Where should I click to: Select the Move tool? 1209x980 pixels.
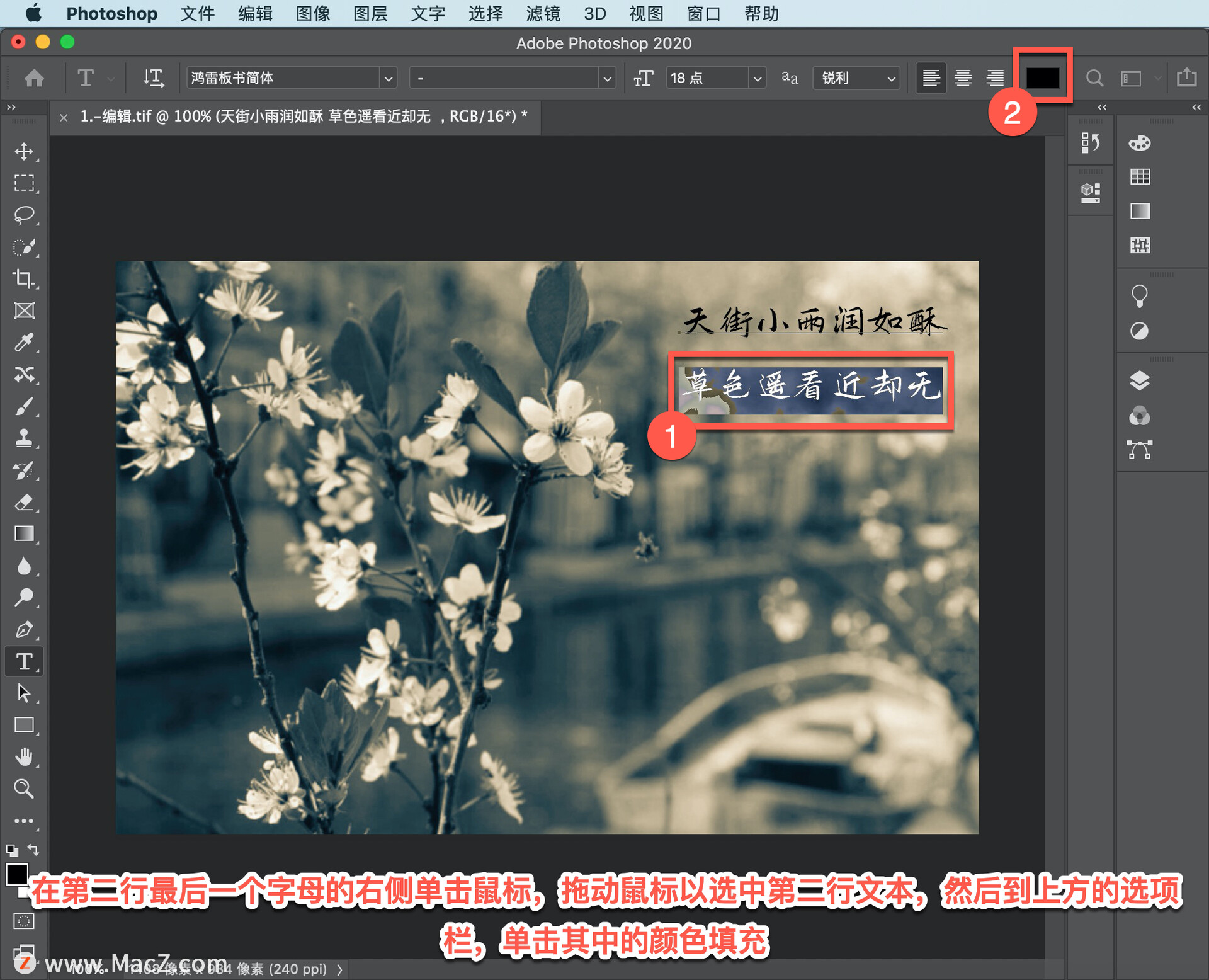click(x=24, y=151)
